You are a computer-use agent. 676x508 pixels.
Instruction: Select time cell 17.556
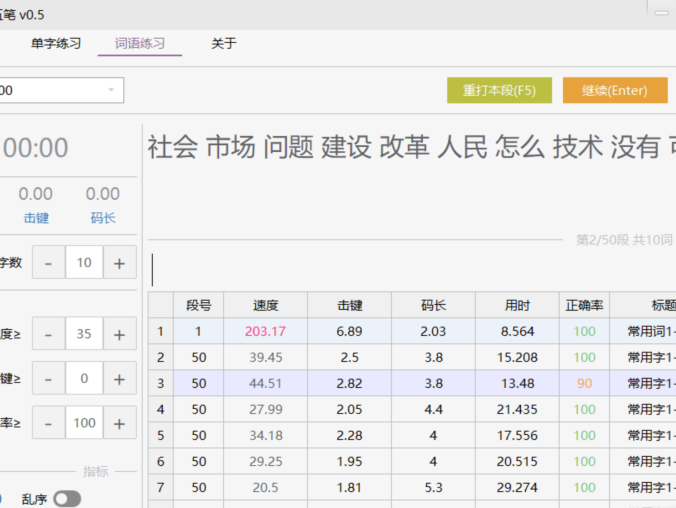coord(517,435)
